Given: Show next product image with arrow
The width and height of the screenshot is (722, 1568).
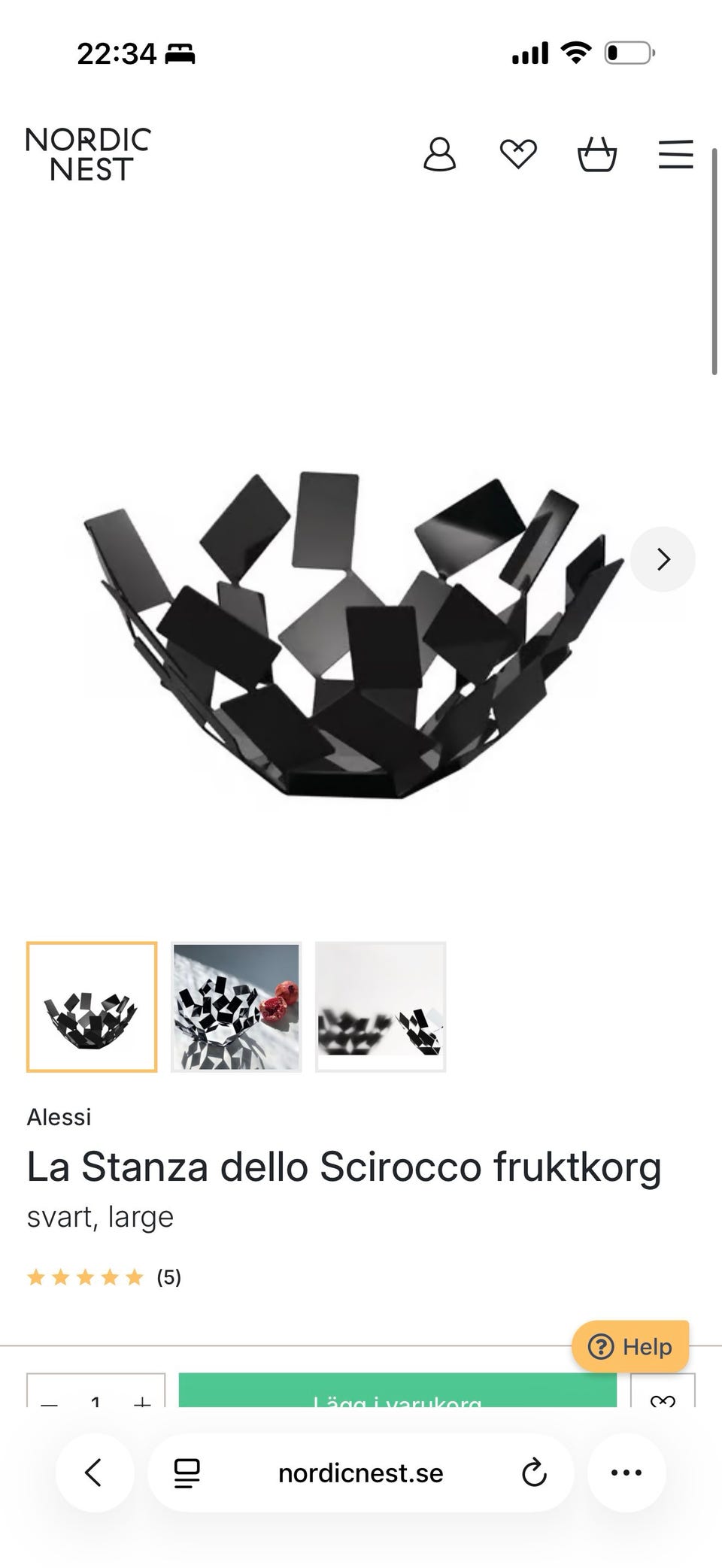Looking at the screenshot, I should (x=663, y=559).
